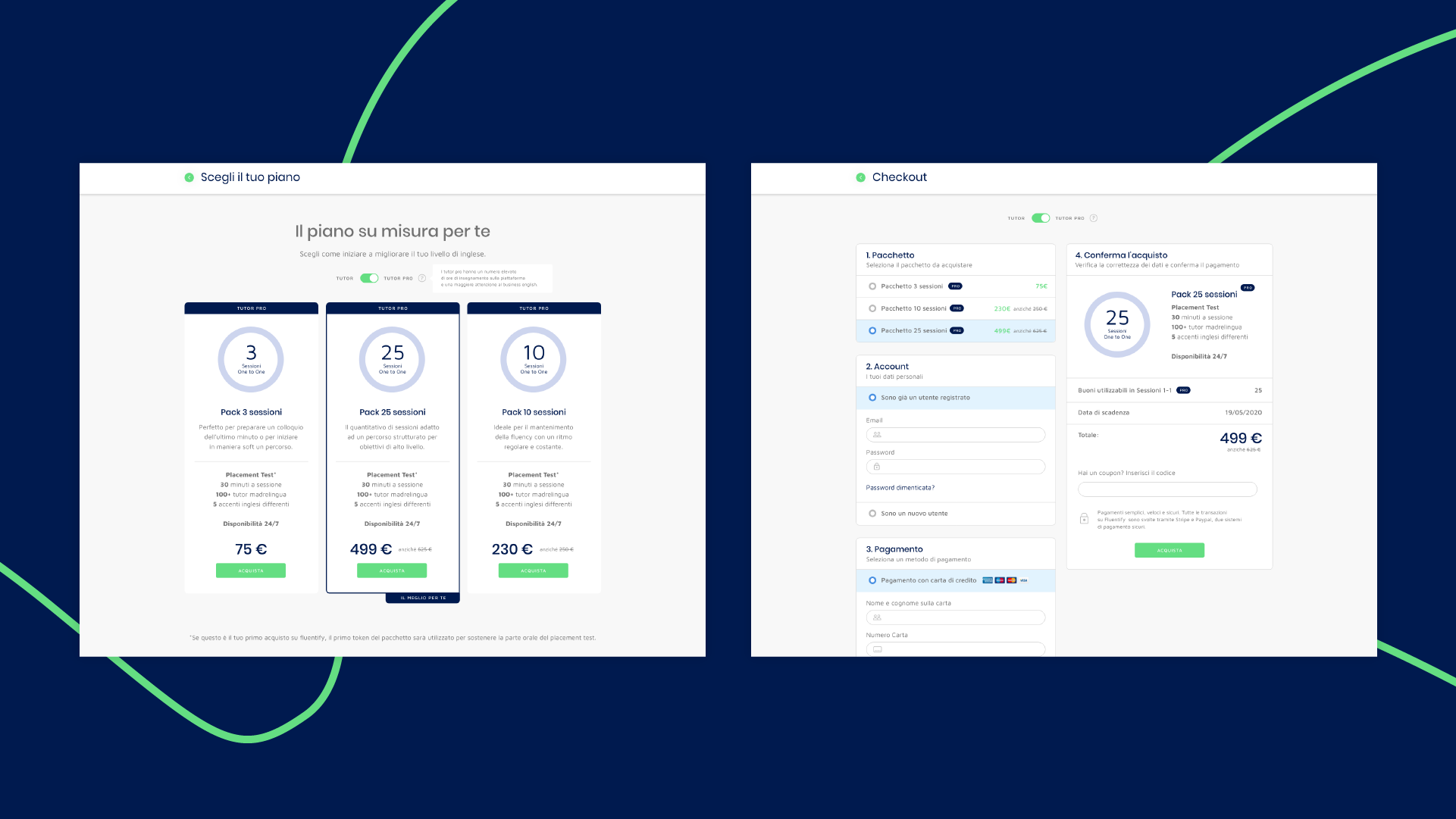Screen dimensions: 1456x819
Task: Click back arrow beside Checkout title
Action: click(x=860, y=177)
